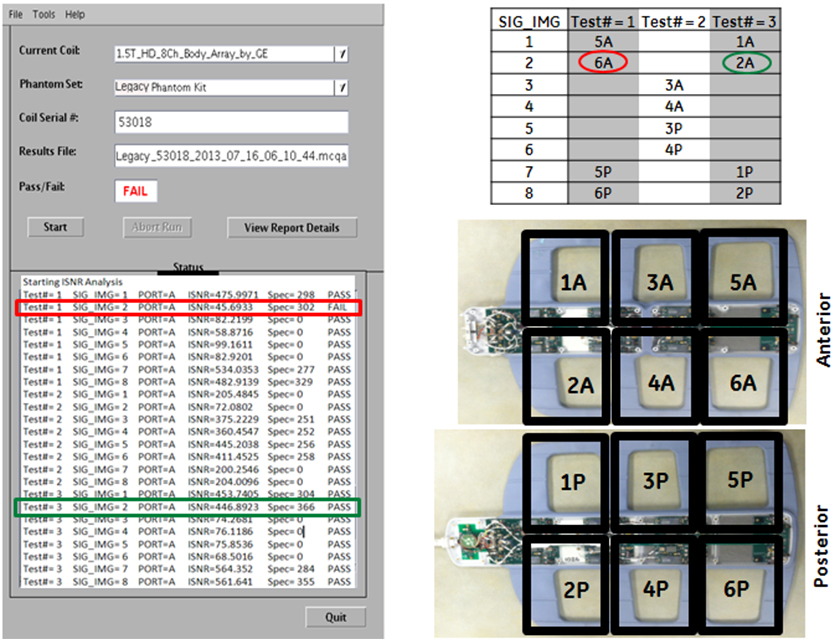This screenshot has width=840, height=639.
Task: Expand the Current Coil dropdown
Action: (341, 53)
